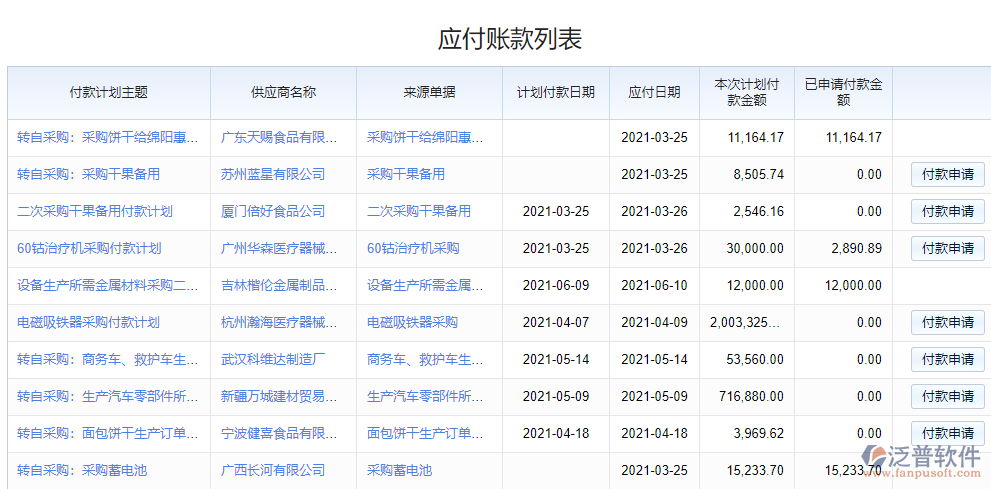This screenshot has width=991, height=489.
Task: Click the 应付日期 column header
Action: click(x=654, y=92)
